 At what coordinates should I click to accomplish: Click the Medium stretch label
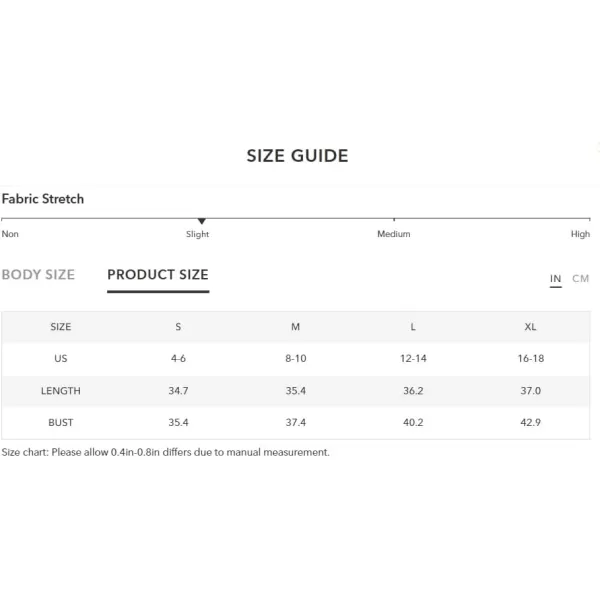click(393, 234)
